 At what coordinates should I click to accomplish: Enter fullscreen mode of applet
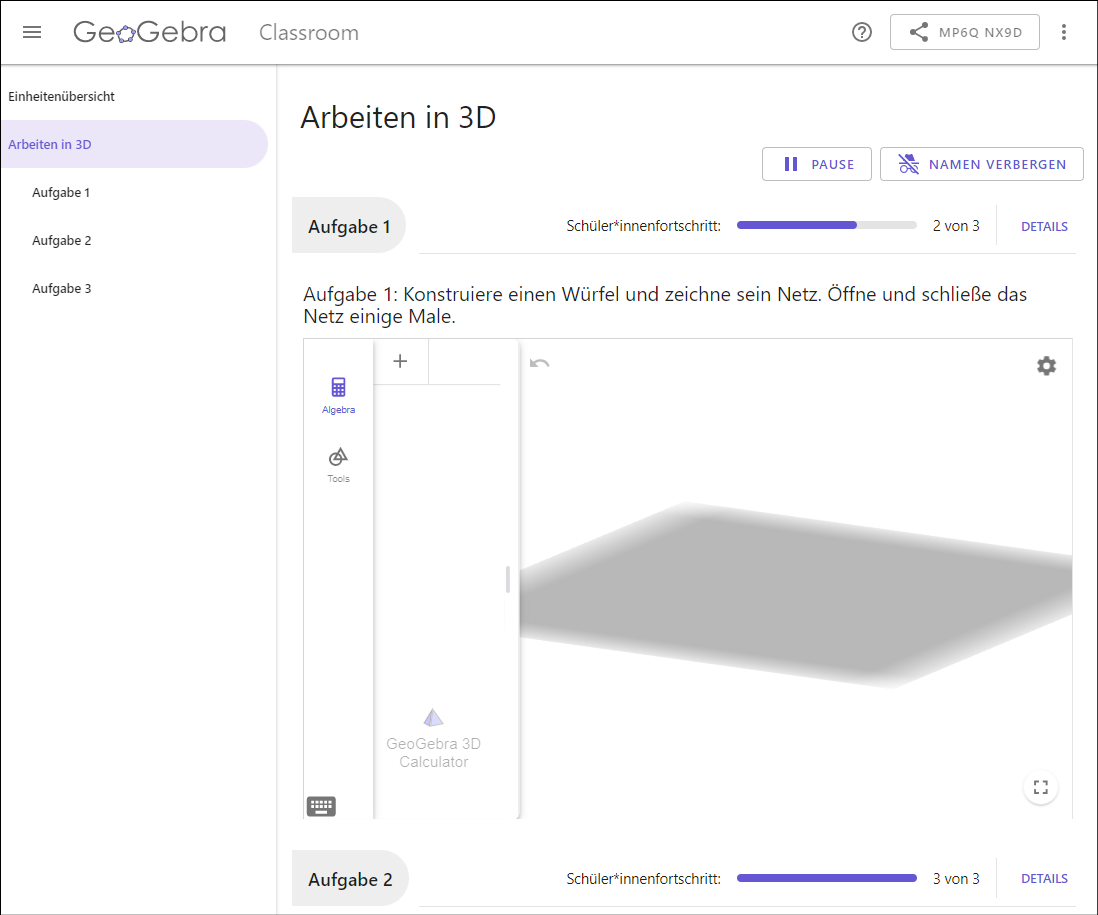(1041, 788)
